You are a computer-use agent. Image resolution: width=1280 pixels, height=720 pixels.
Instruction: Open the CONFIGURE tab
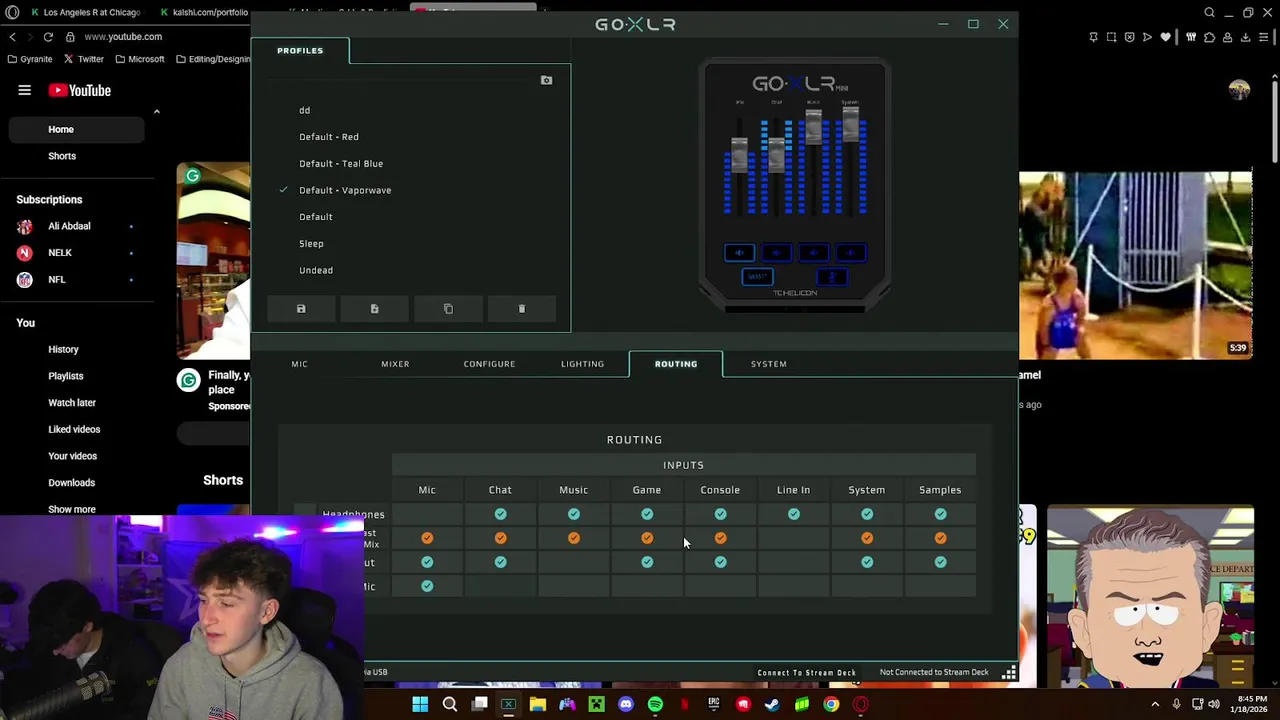click(x=489, y=364)
